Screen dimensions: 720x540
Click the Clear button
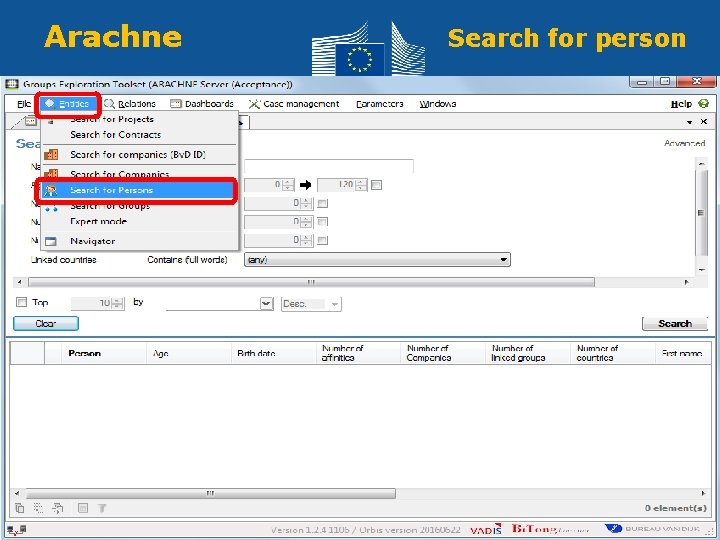(x=46, y=324)
